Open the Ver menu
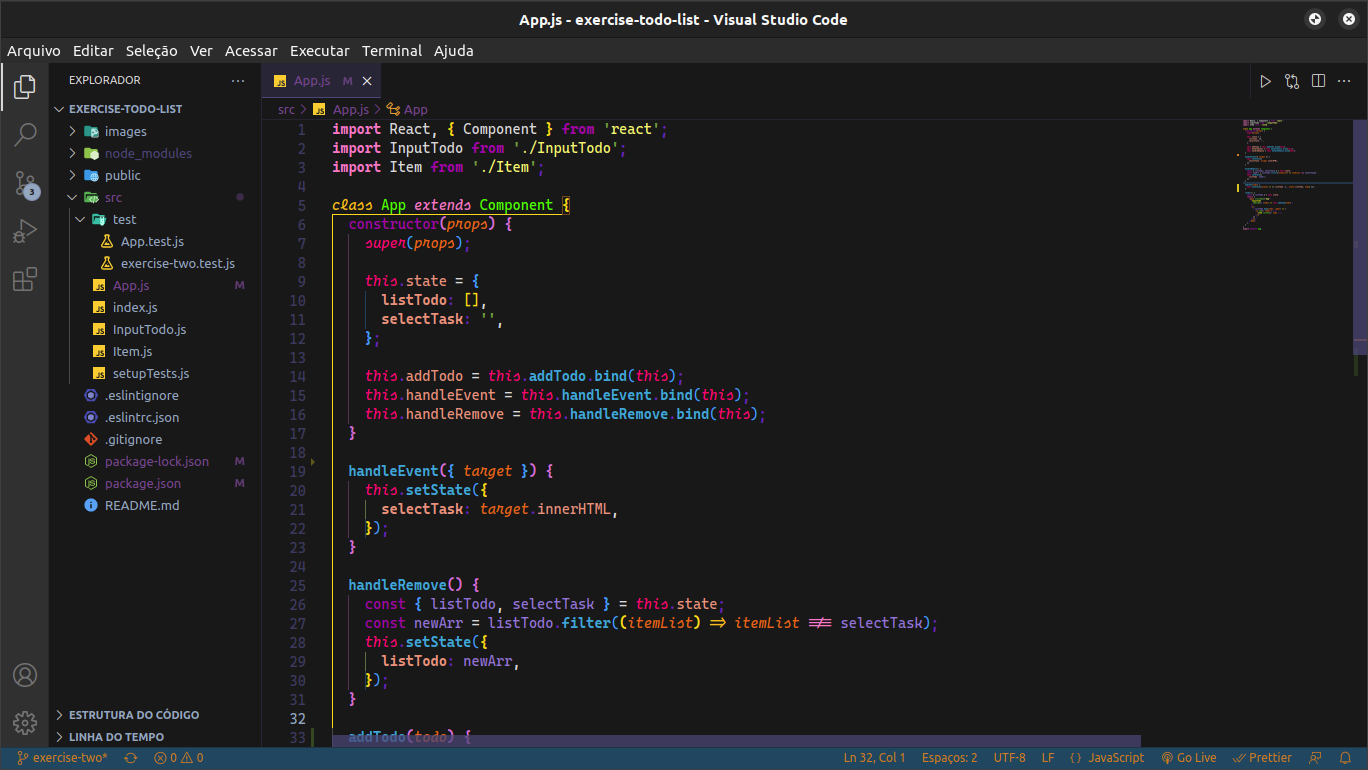This screenshot has height=770, width=1368. point(201,50)
